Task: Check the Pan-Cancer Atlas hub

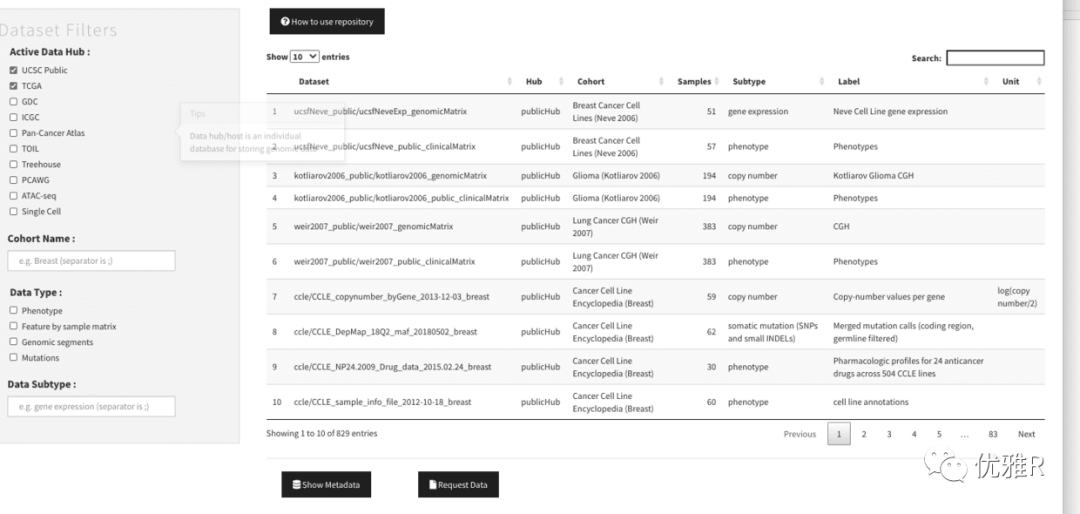Action: [x=13, y=133]
